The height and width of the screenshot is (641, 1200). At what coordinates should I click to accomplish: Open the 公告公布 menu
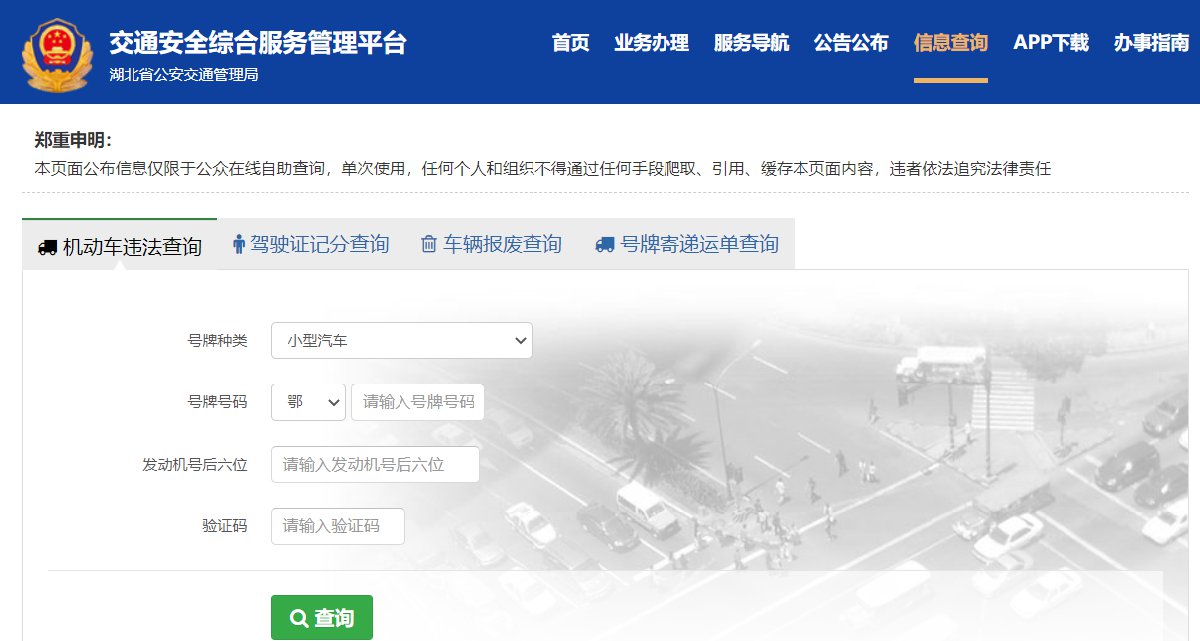pyautogui.click(x=851, y=43)
